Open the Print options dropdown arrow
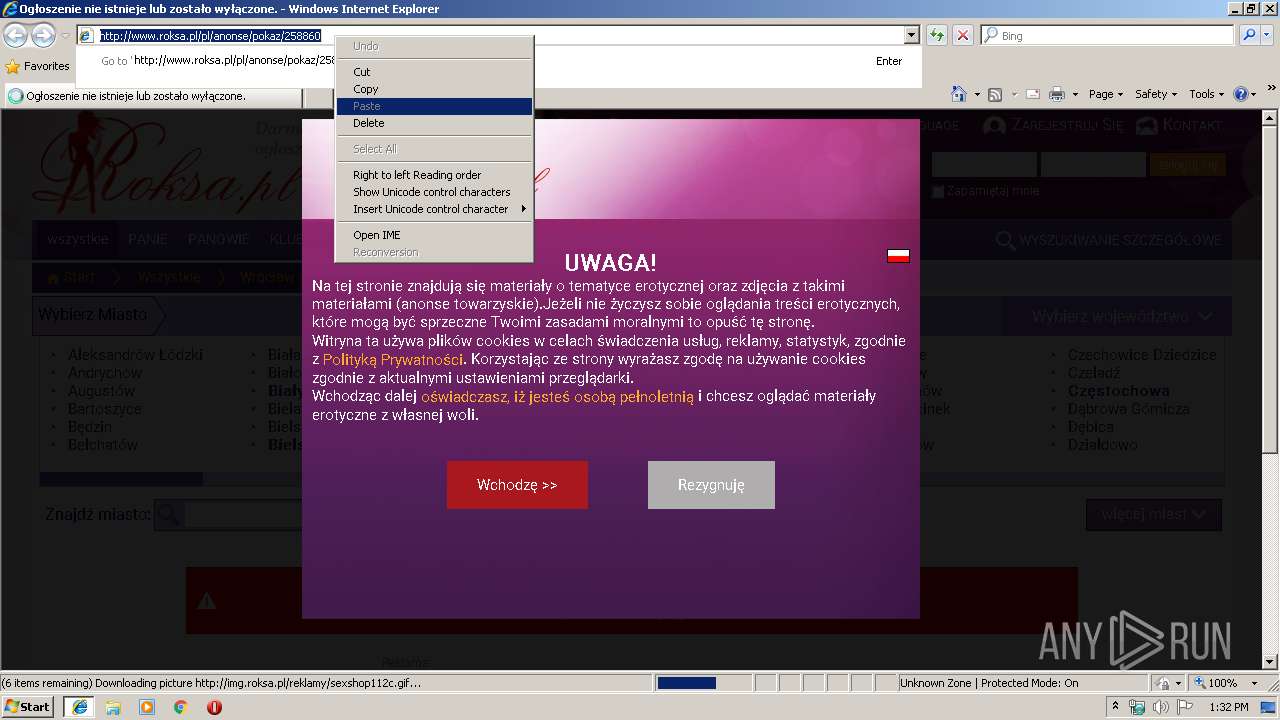This screenshot has width=1280, height=720. [1075, 94]
